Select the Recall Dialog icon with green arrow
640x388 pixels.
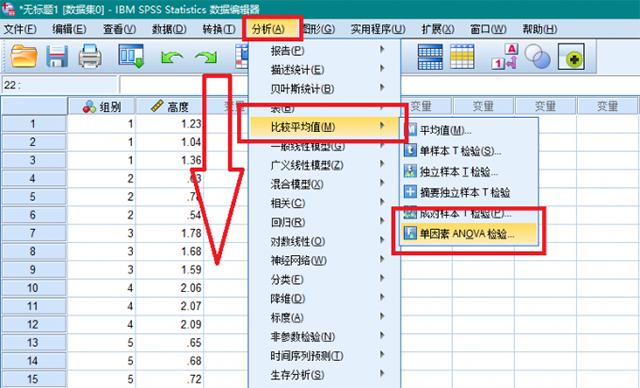pyautogui.click(x=131, y=56)
